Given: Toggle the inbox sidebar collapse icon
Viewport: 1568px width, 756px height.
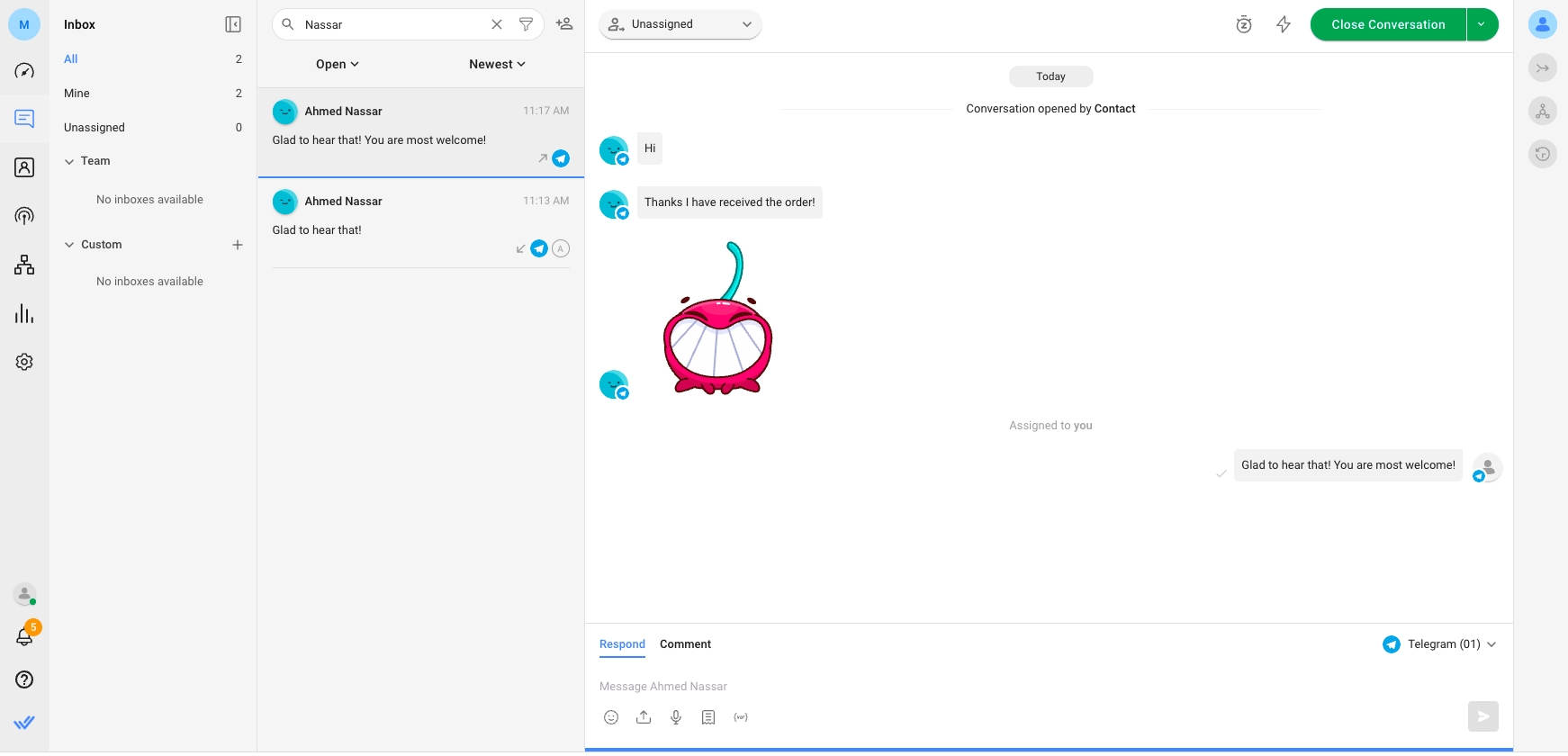Looking at the screenshot, I should coord(233,24).
